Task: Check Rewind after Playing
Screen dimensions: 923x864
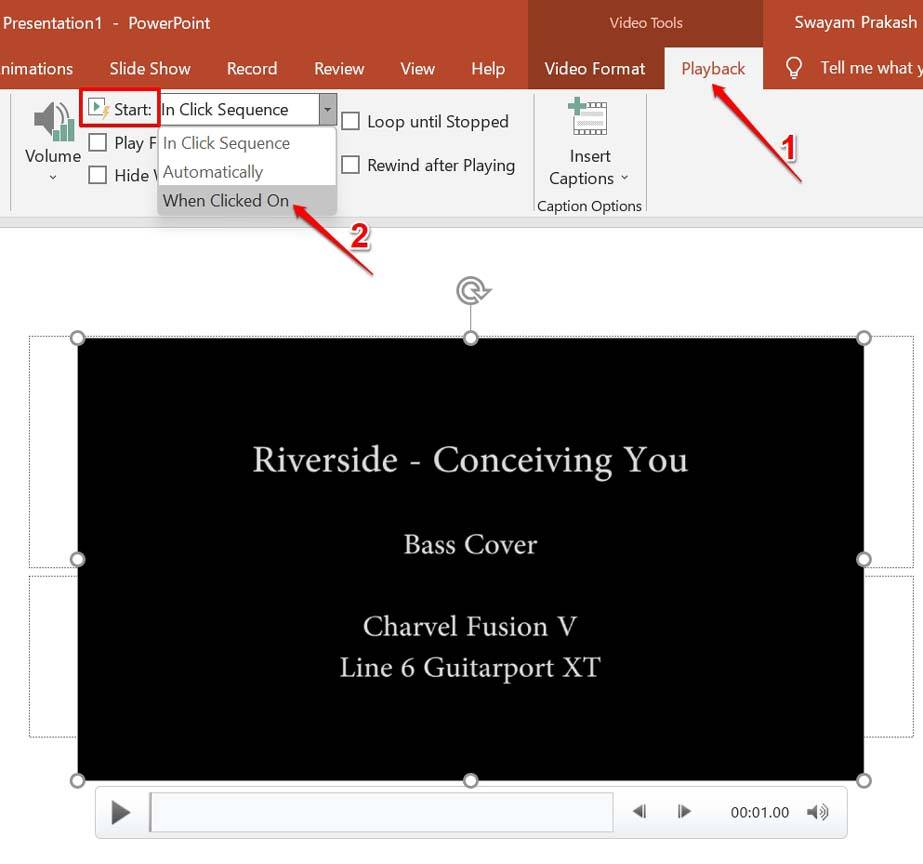Action: [350, 165]
